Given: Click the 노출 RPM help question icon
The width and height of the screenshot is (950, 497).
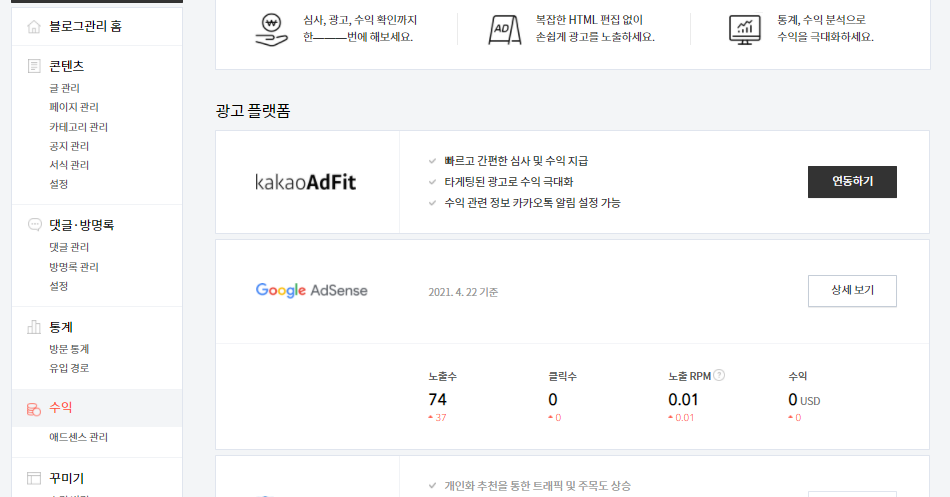Looking at the screenshot, I should [719, 375].
